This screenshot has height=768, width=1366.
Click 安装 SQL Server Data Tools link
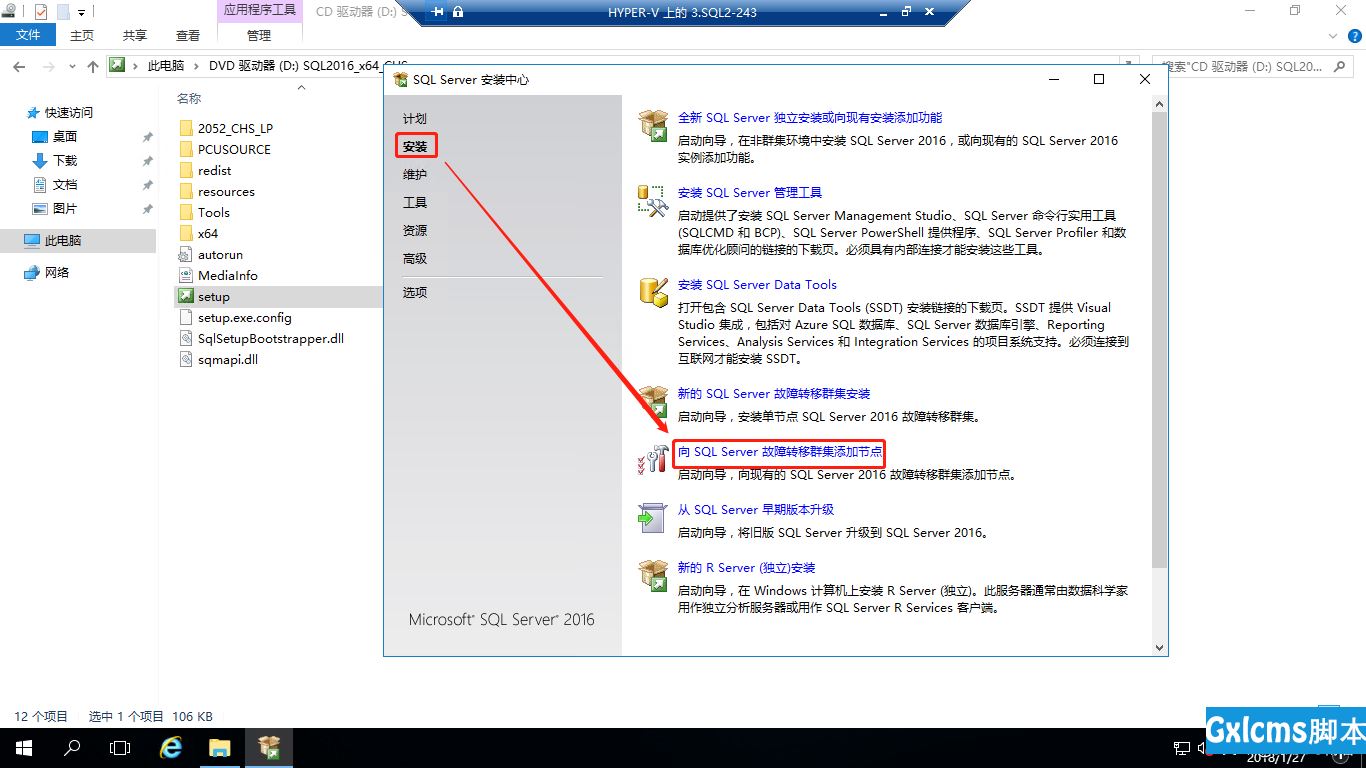click(757, 285)
